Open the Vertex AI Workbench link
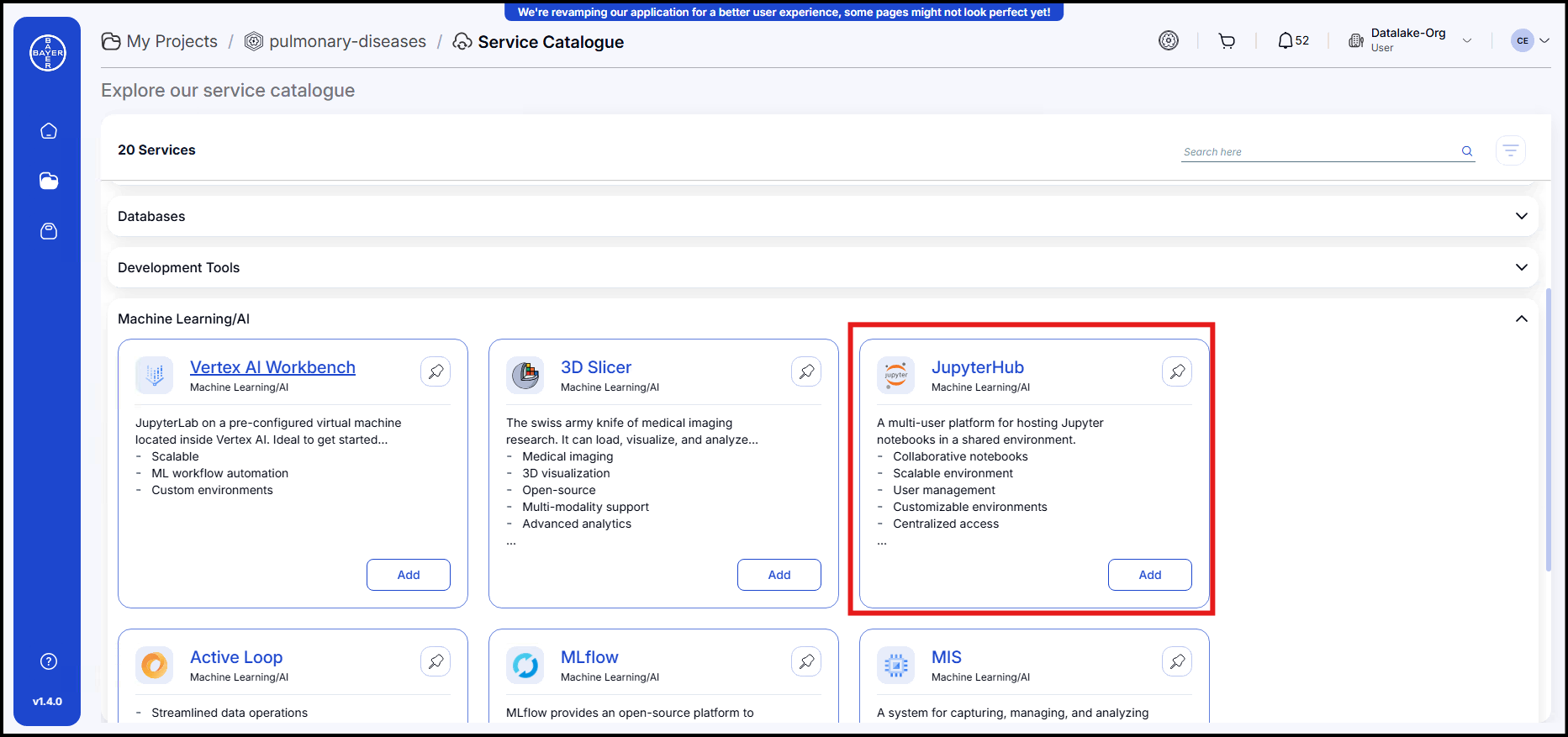1568x737 pixels. coord(272,367)
